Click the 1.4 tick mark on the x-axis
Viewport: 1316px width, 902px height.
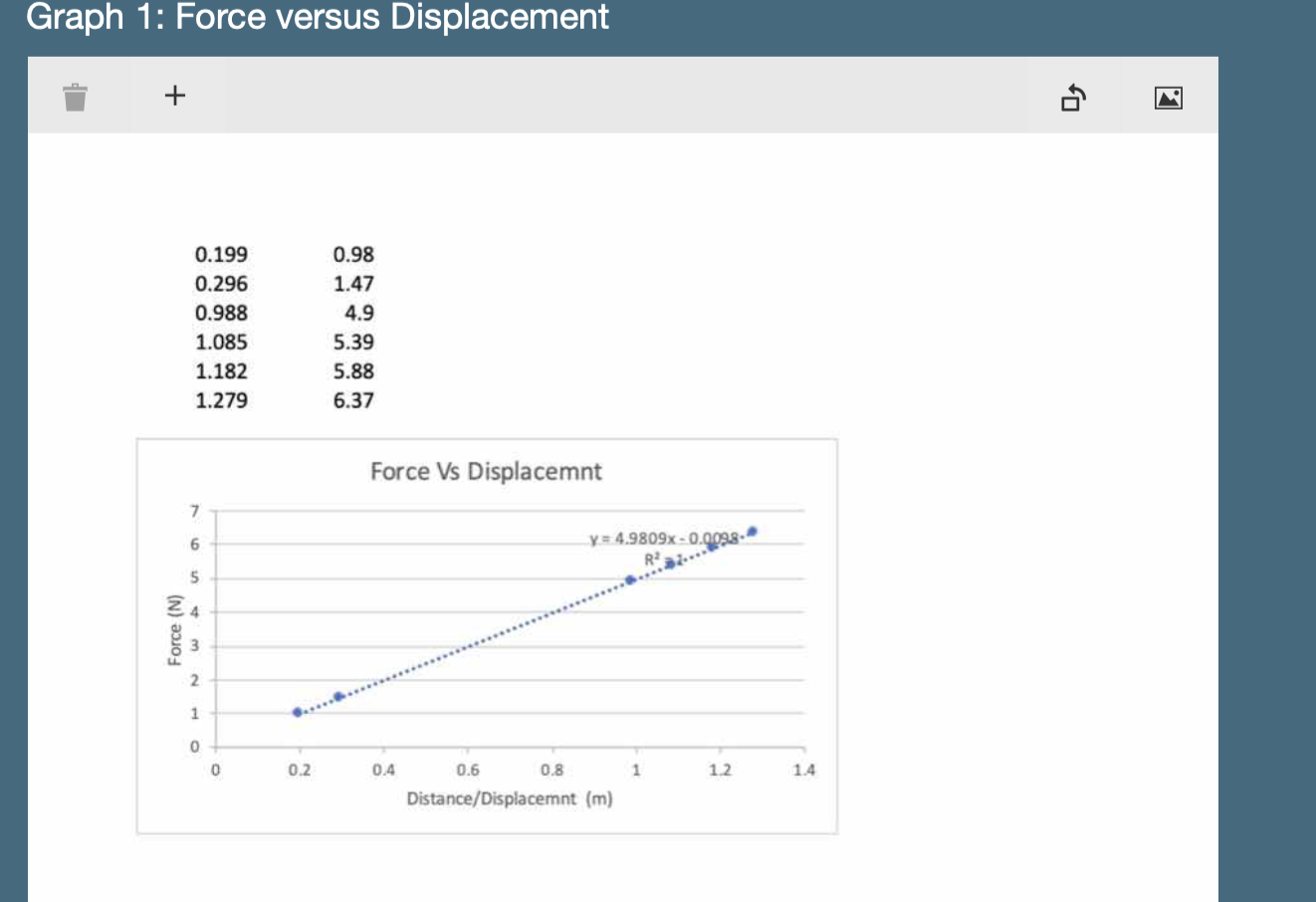804,770
